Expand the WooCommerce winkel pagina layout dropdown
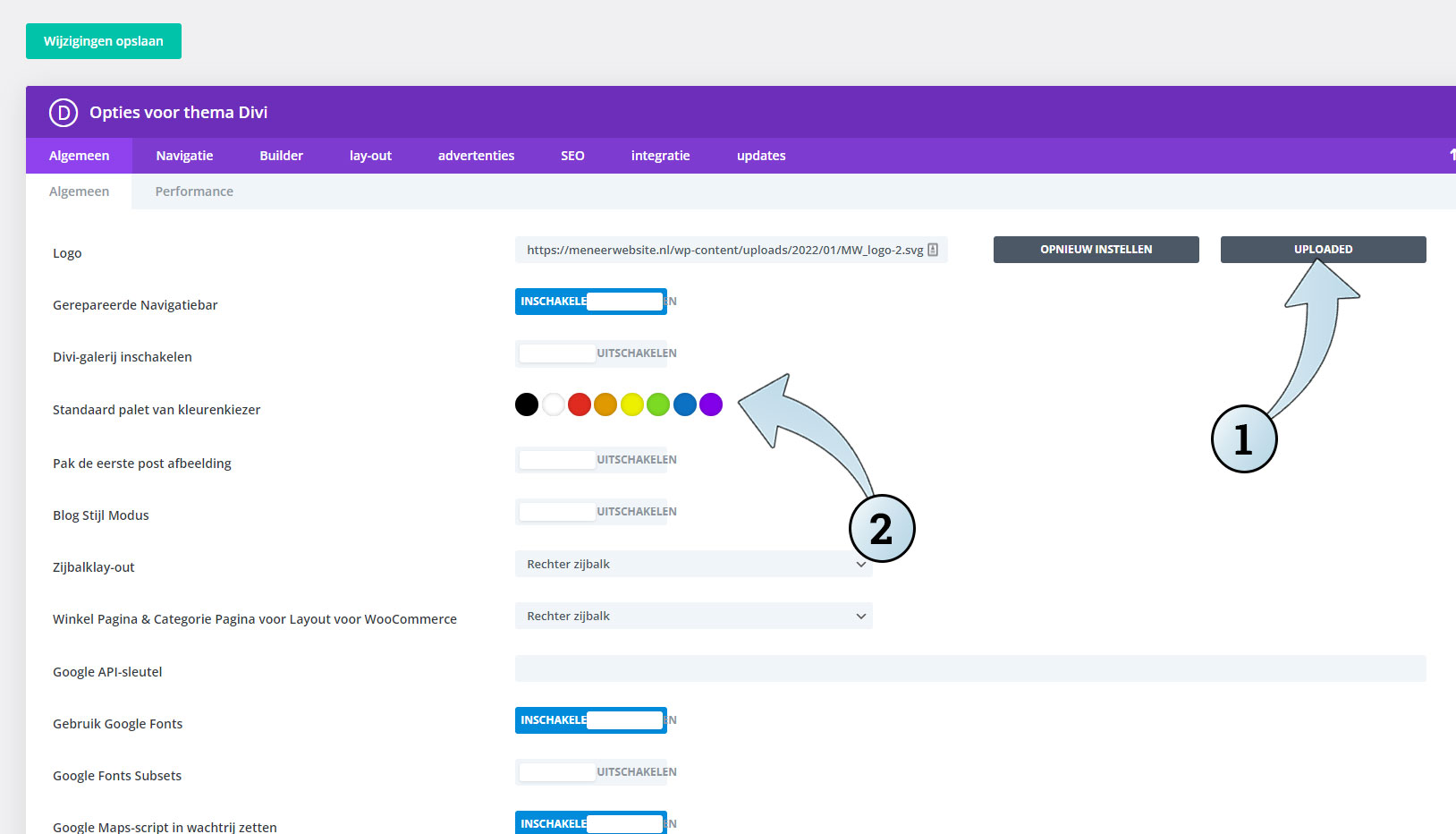 tap(693, 617)
